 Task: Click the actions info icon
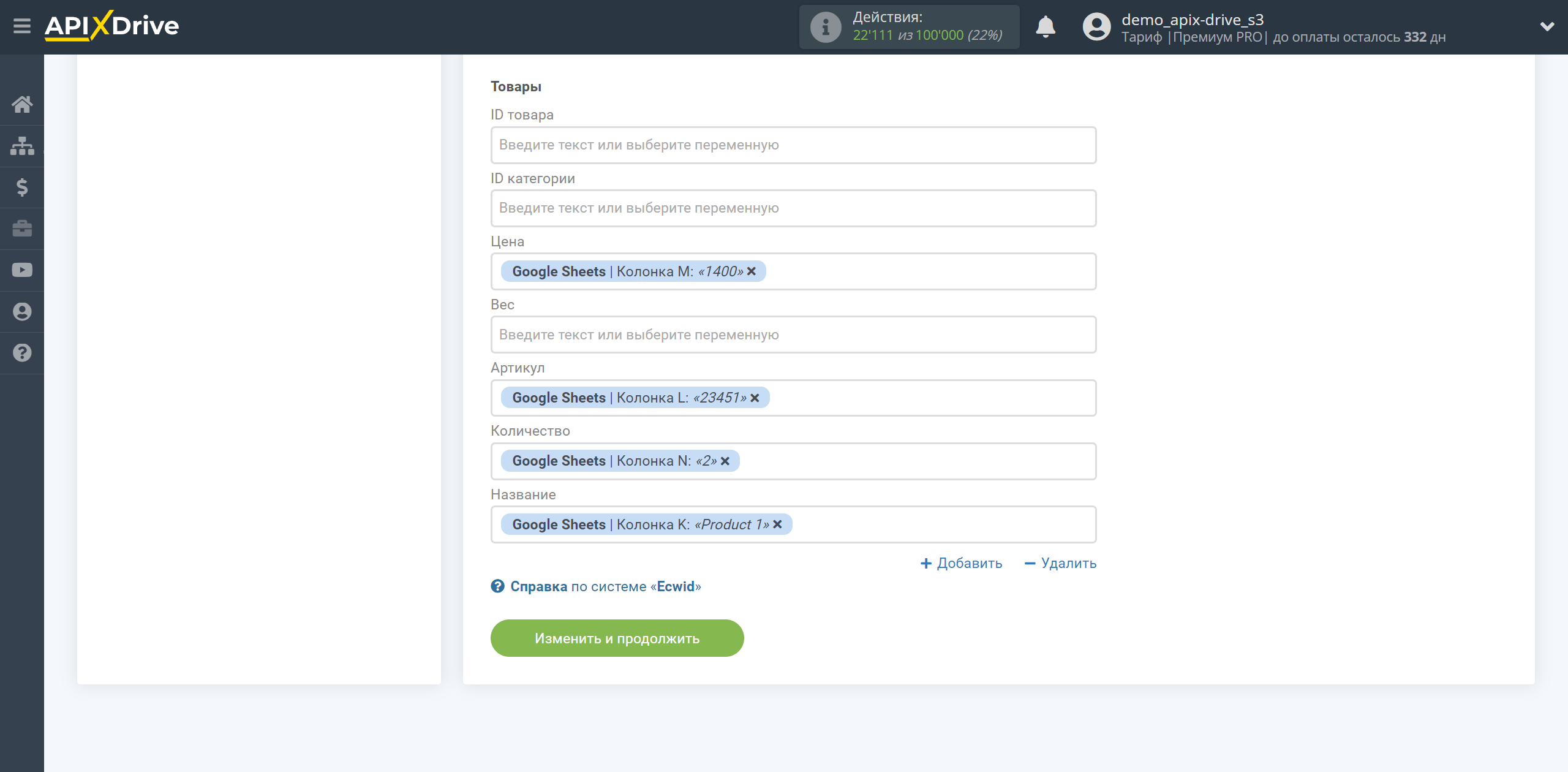pos(826,27)
